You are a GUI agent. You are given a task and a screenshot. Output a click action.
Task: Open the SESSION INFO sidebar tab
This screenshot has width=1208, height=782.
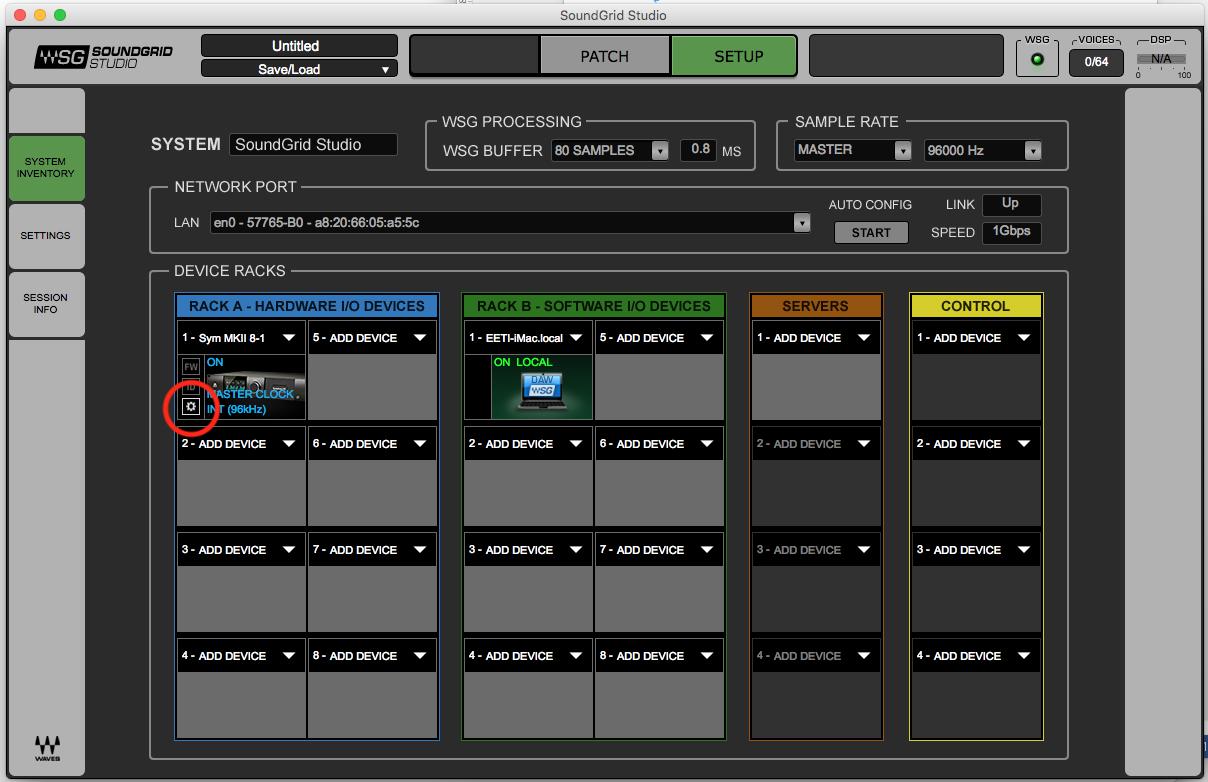pos(46,304)
